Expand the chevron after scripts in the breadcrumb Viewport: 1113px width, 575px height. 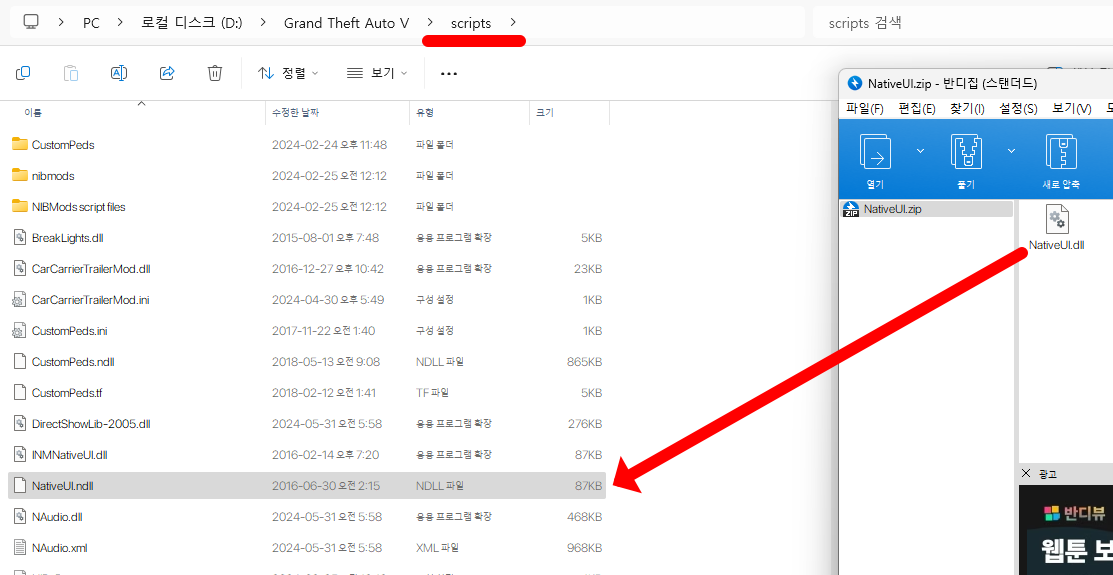[x=513, y=22]
